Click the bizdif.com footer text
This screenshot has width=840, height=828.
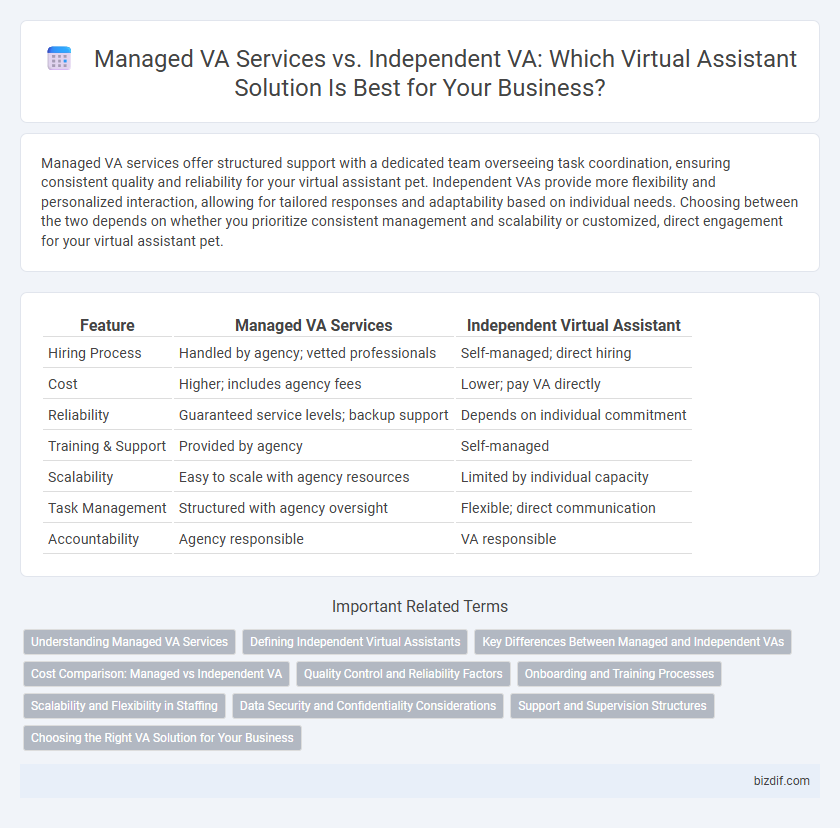tap(782, 781)
